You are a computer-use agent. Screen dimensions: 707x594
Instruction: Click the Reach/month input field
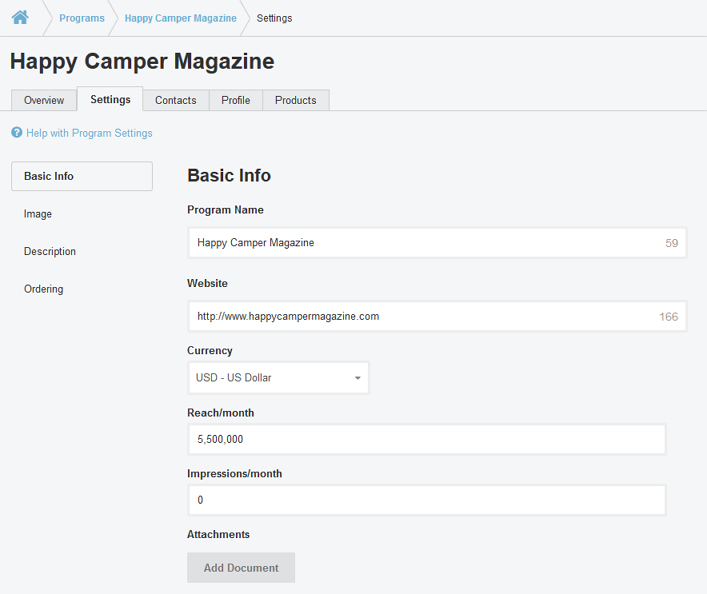(425, 439)
